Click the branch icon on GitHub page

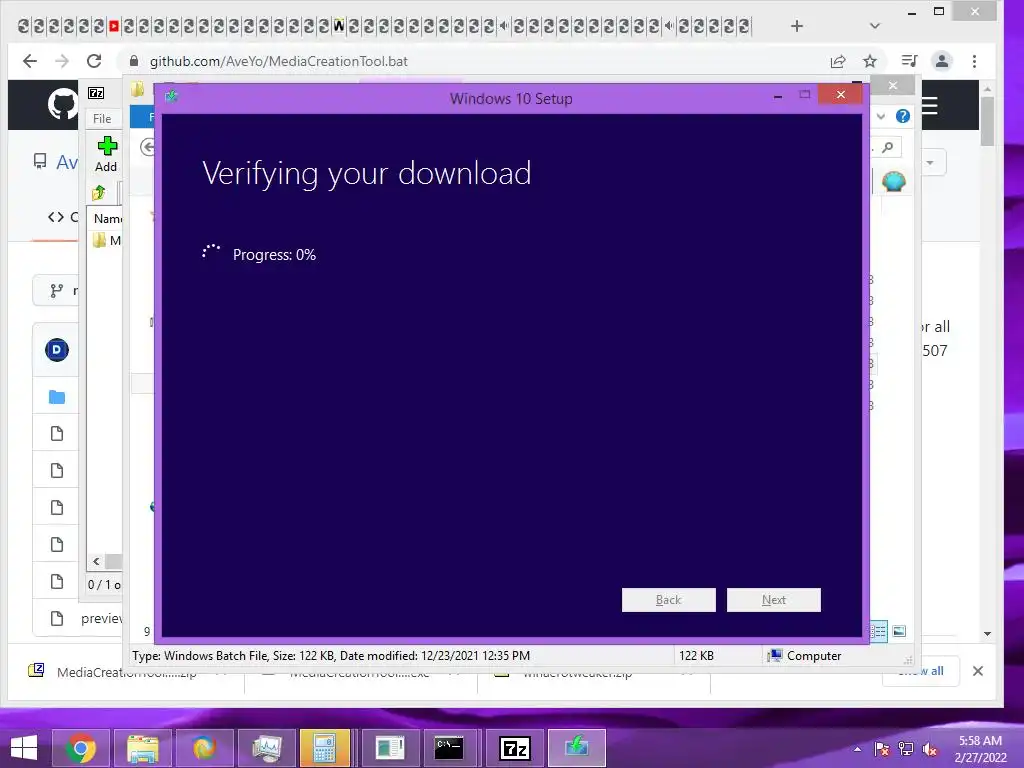click(x=57, y=291)
